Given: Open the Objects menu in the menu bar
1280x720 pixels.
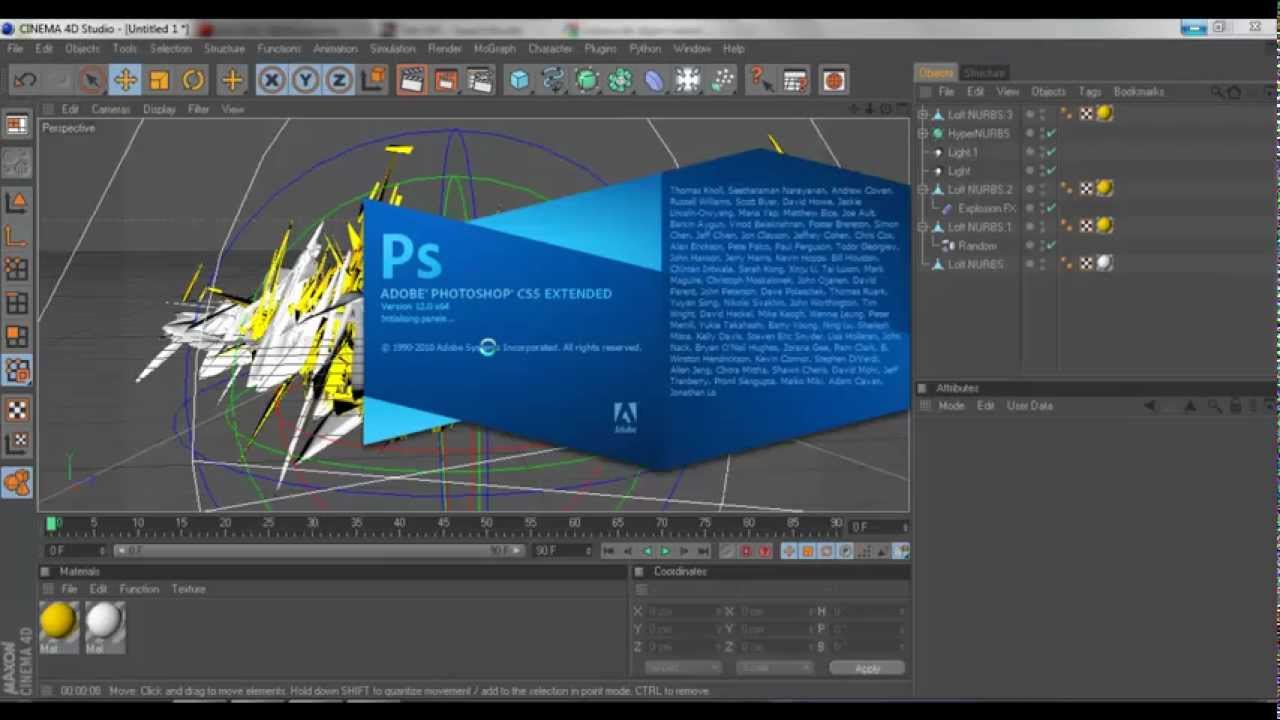Looking at the screenshot, I should [x=82, y=48].
